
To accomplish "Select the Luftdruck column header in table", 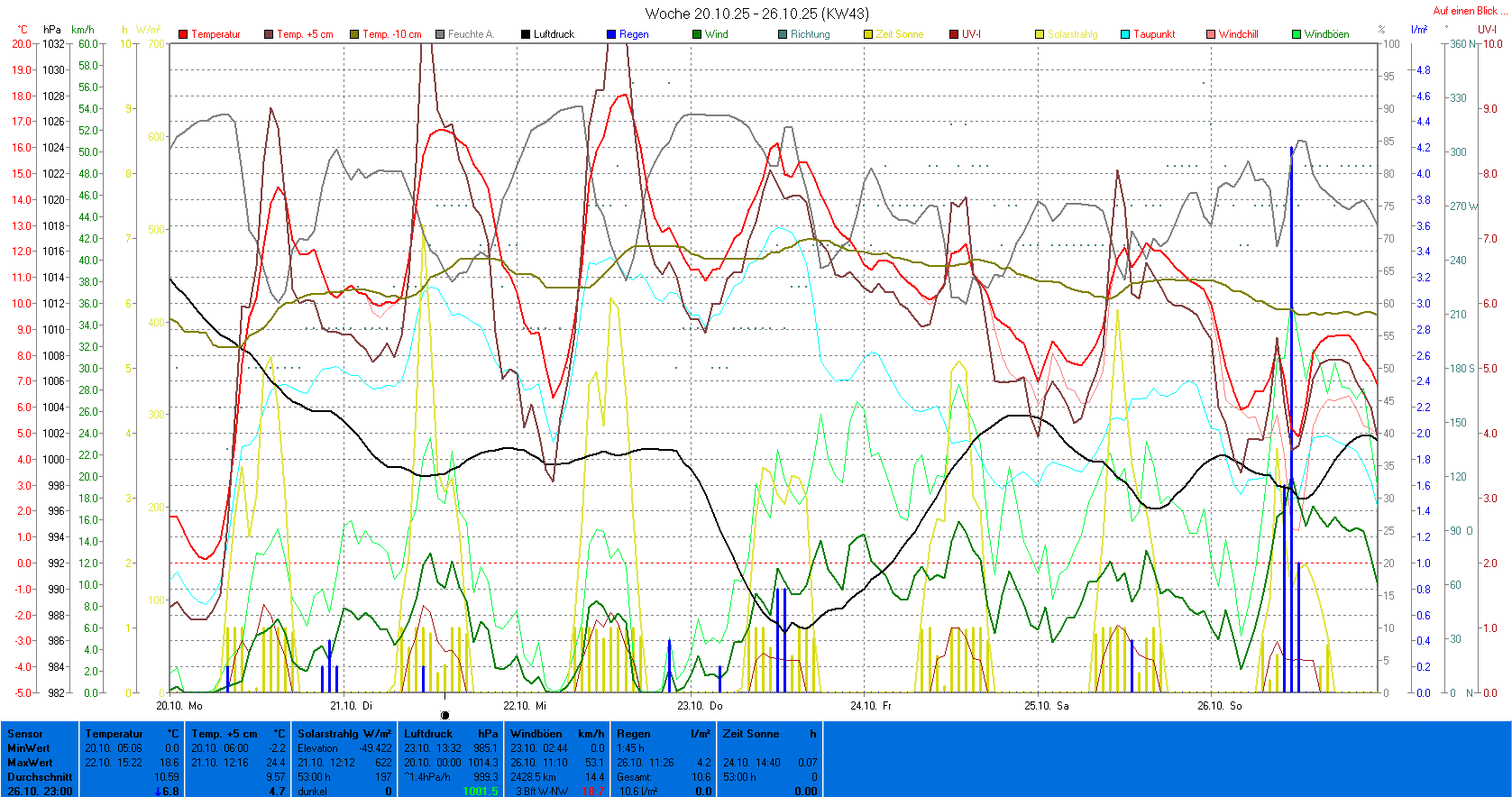I will coord(428,734).
